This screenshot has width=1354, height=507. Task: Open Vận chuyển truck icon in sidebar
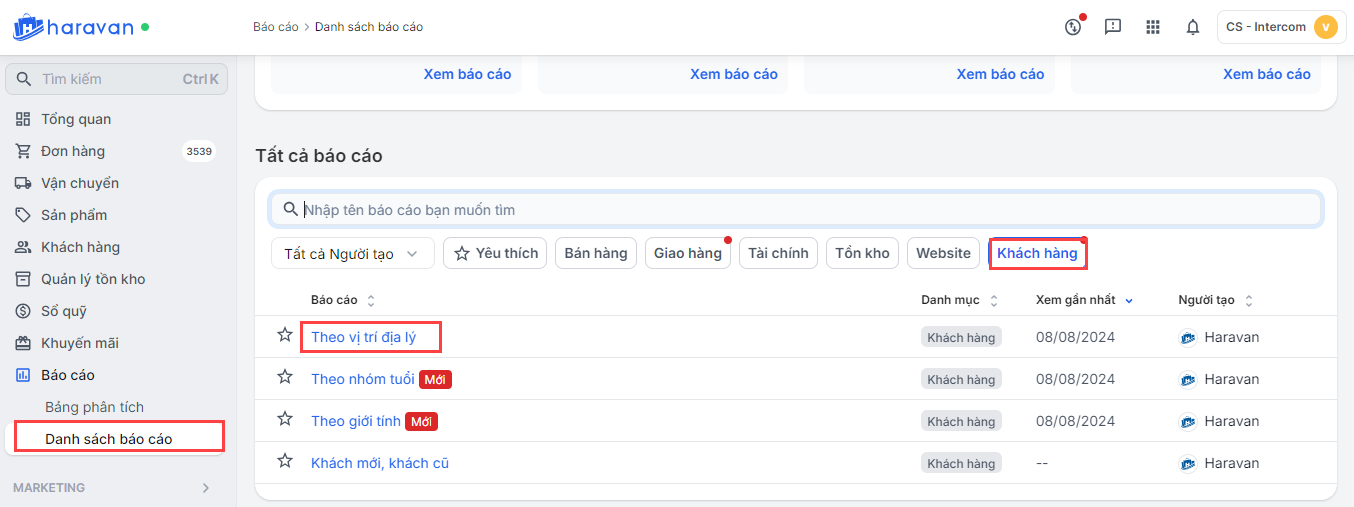(x=23, y=183)
